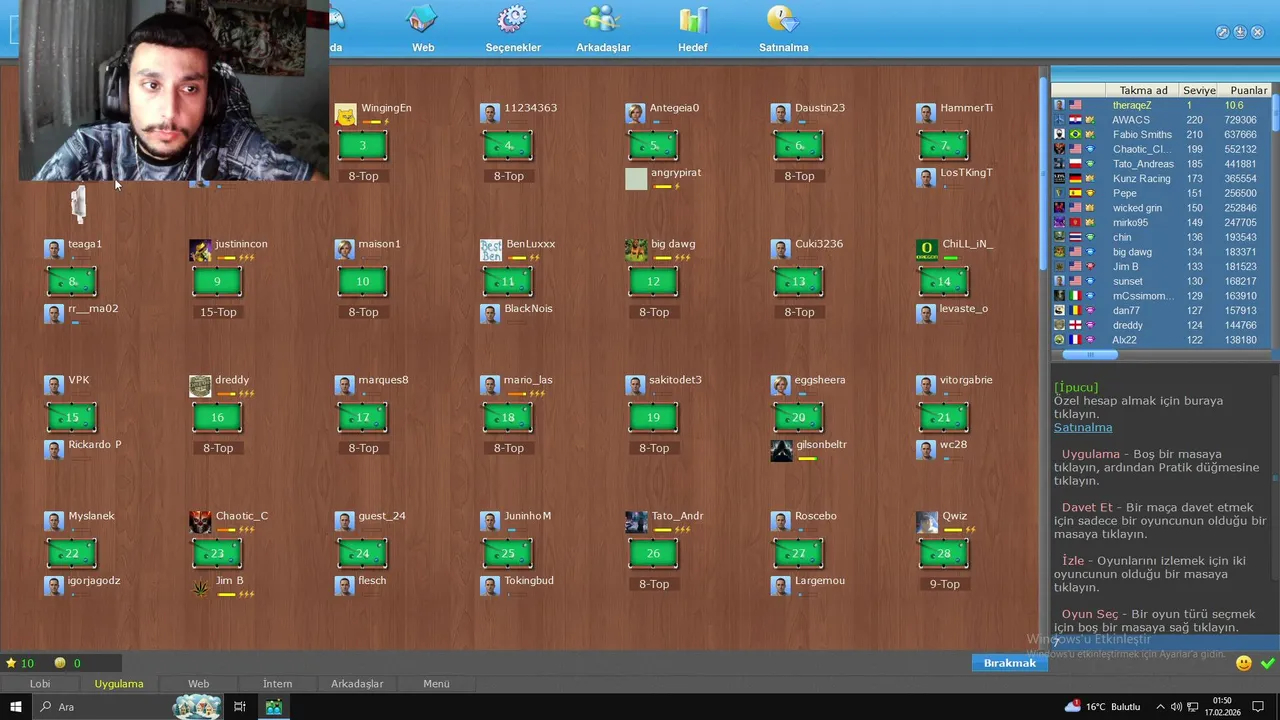Click WingingEn's yellow cat avatar
Screen dimensions: 1280x720
click(x=345, y=114)
